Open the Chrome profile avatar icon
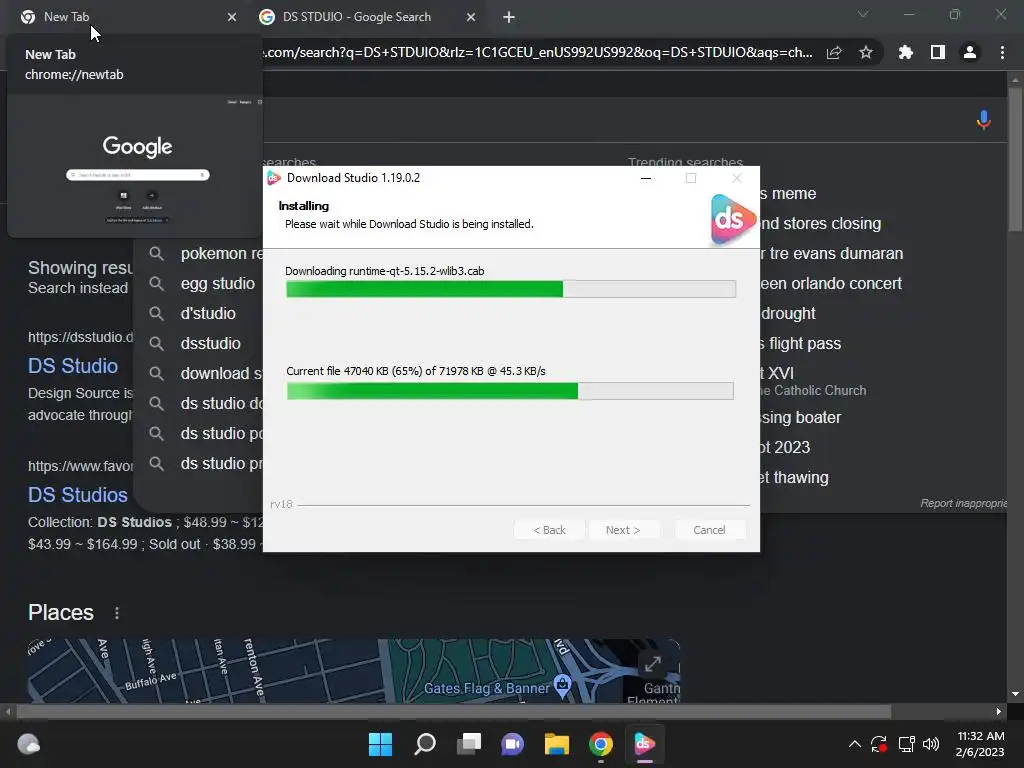1024x768 pixels. coord(970,52)
